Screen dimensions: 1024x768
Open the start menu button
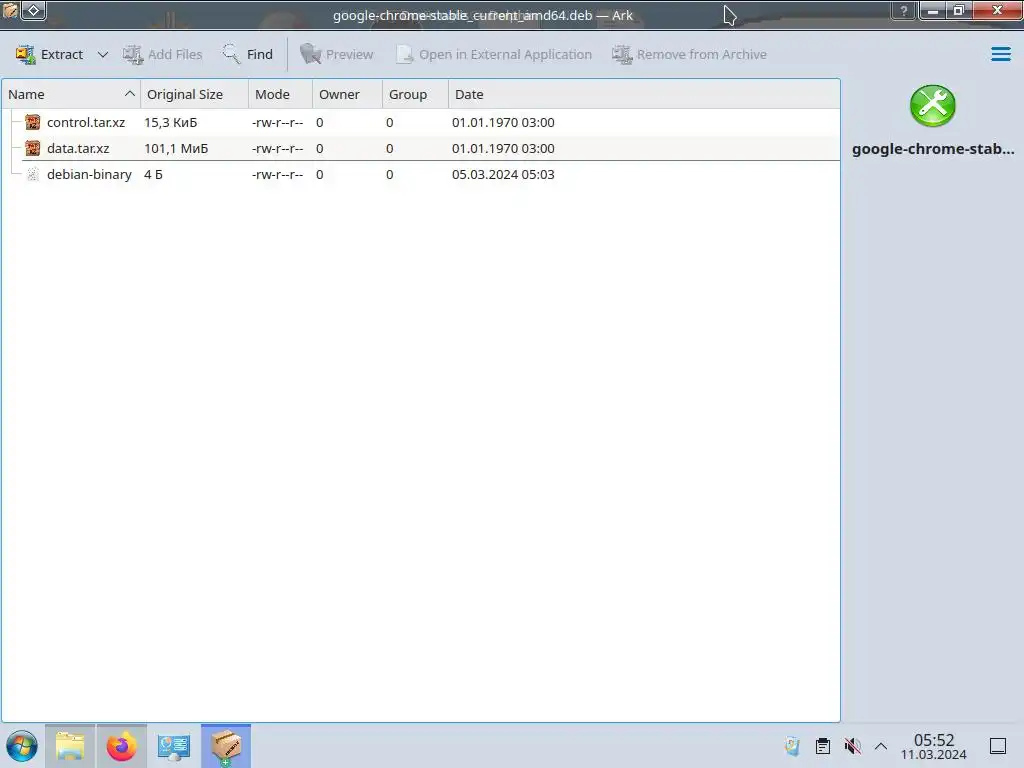tap(22, 746)
